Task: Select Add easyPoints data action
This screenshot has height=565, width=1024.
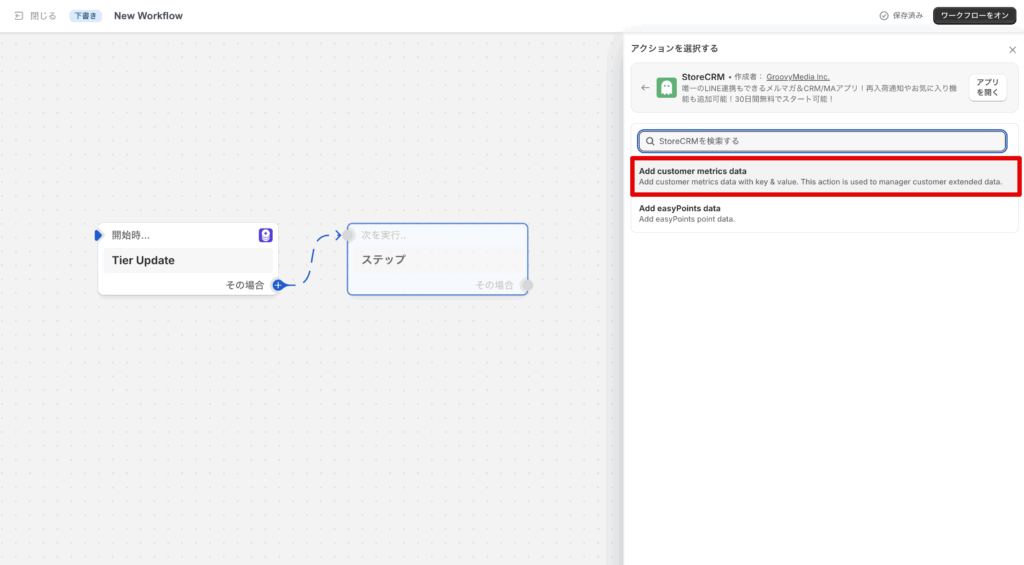Action: point(825,214)
